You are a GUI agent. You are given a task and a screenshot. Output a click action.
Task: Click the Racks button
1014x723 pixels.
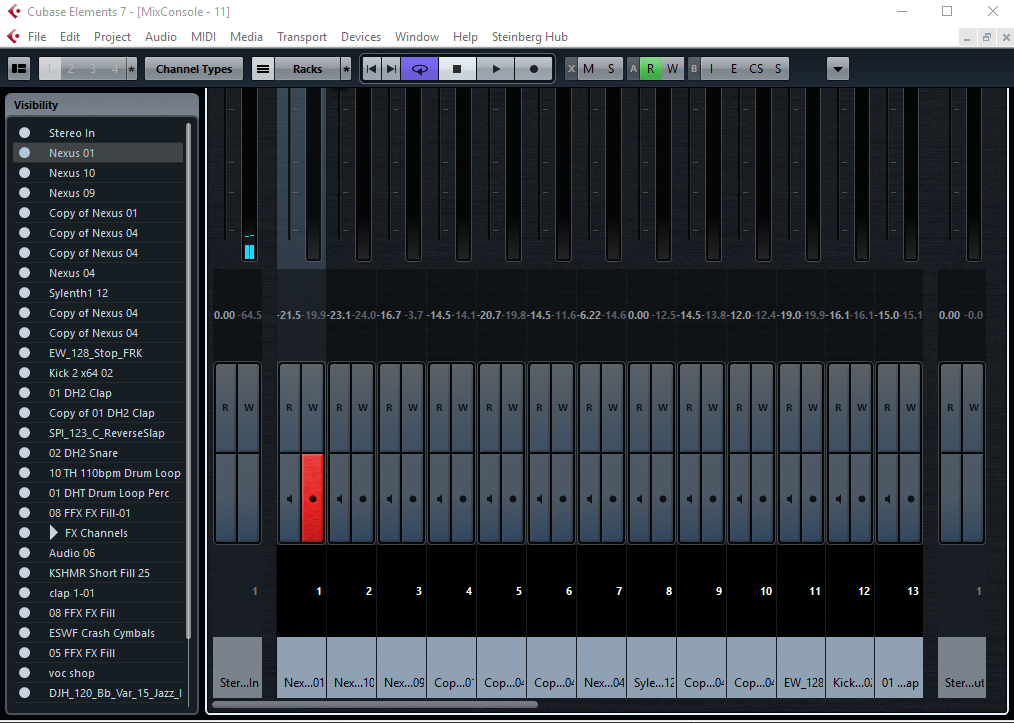click(x=307, y=69)
